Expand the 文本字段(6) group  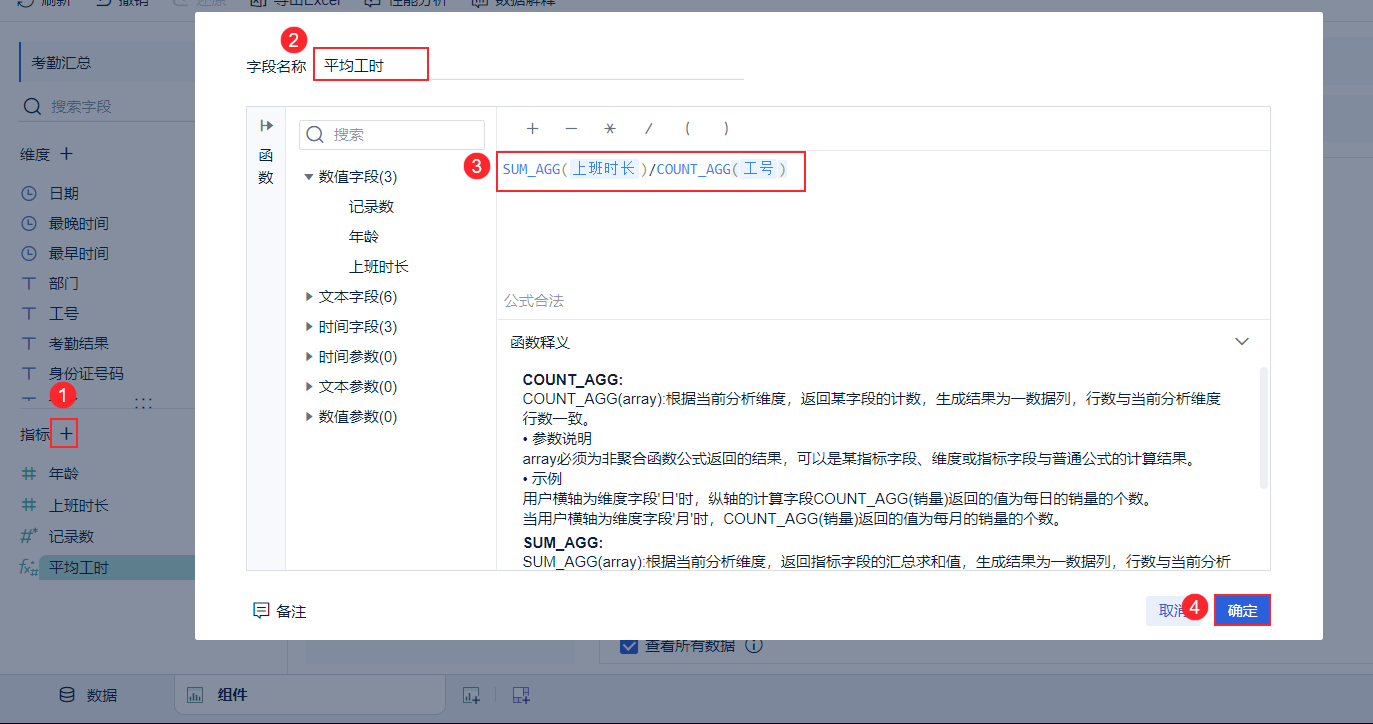pos(309,297)
